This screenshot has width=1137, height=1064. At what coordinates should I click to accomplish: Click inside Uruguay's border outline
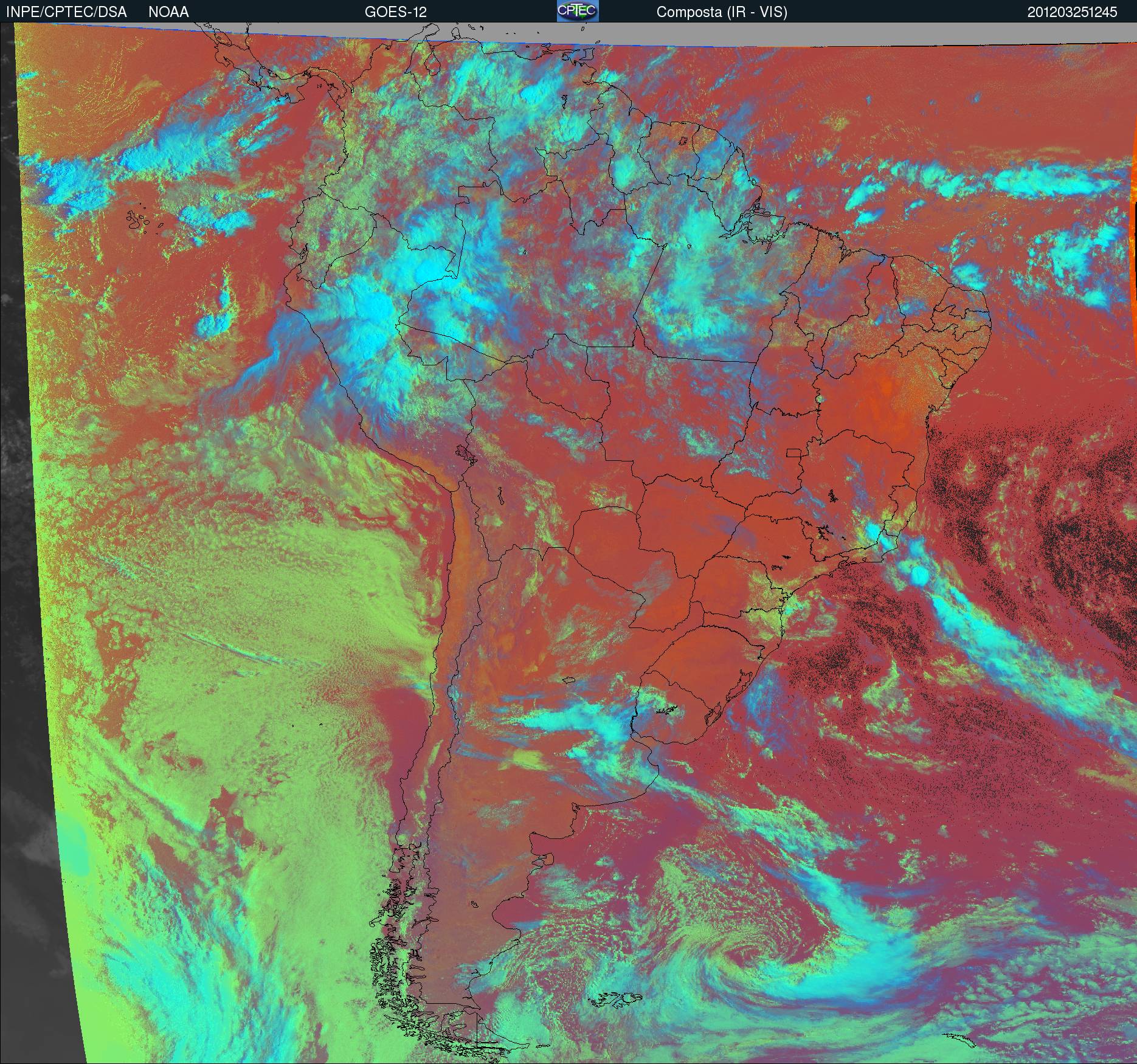(674, 708)
